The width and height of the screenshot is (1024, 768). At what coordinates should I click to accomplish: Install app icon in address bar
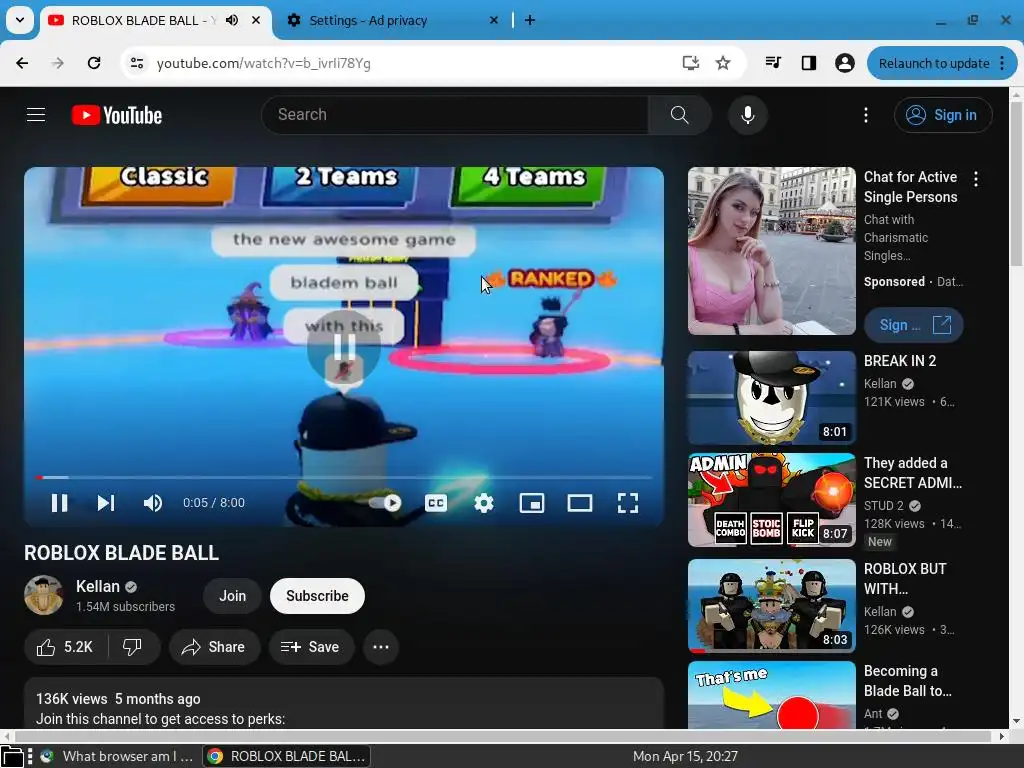click(690, 63)
